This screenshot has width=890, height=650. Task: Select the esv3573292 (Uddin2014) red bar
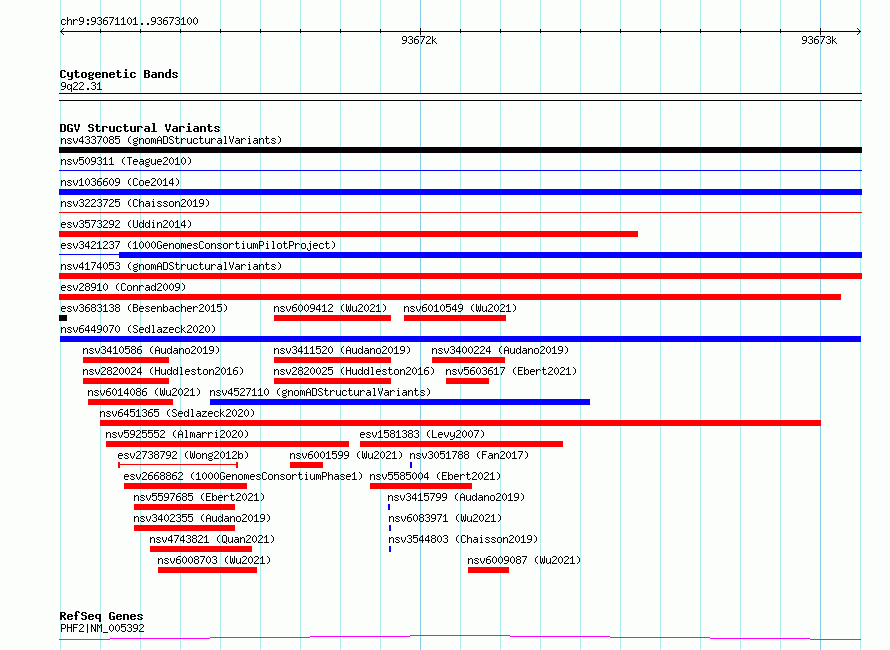tap(349, 234)
